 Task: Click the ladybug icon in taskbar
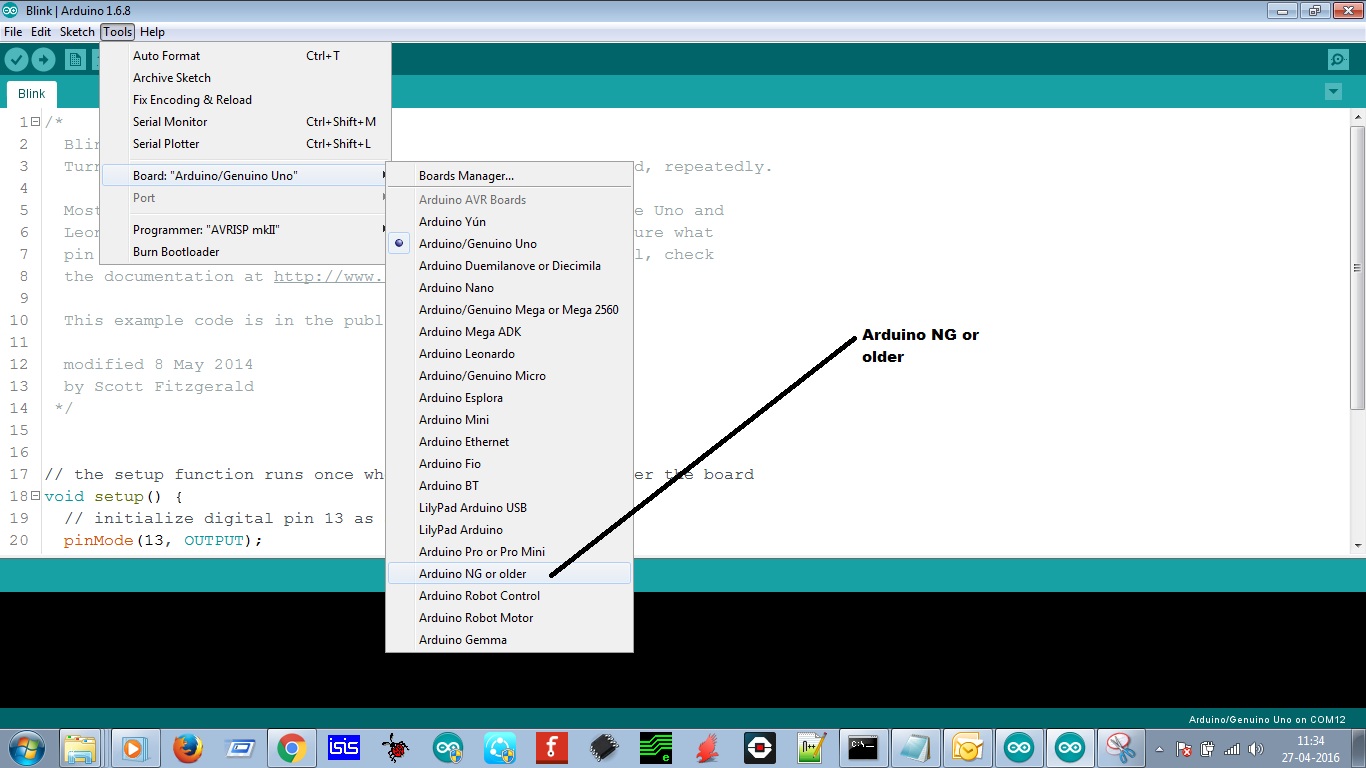click(x=395, y=748)
